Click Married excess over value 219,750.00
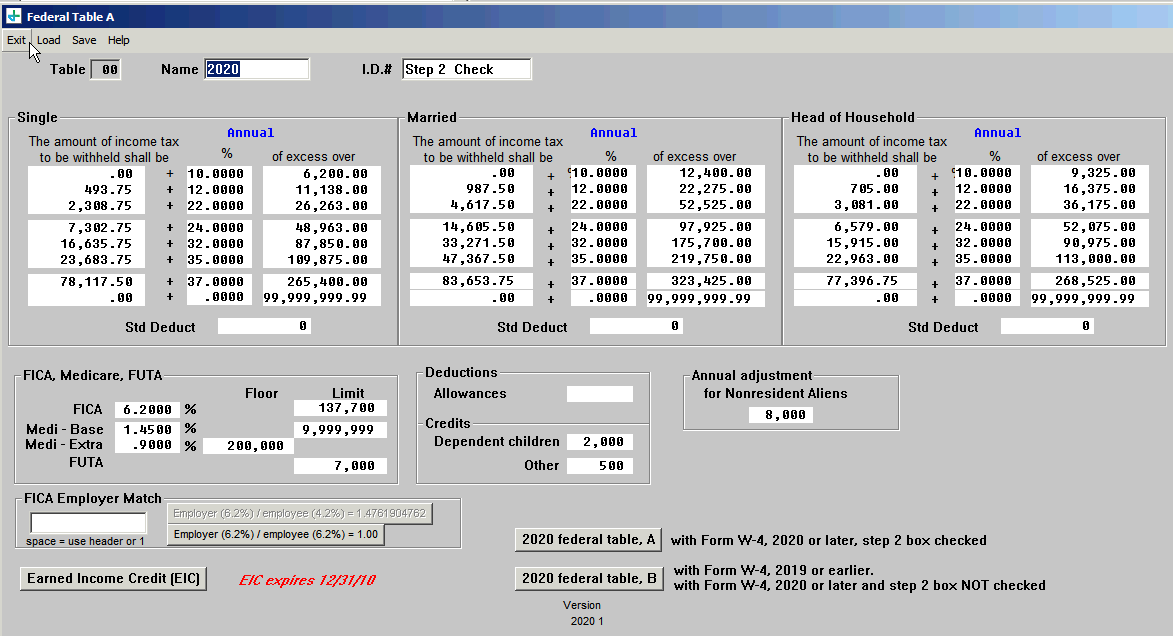The height and width of the screenshot is (636, 1173). 705,259
